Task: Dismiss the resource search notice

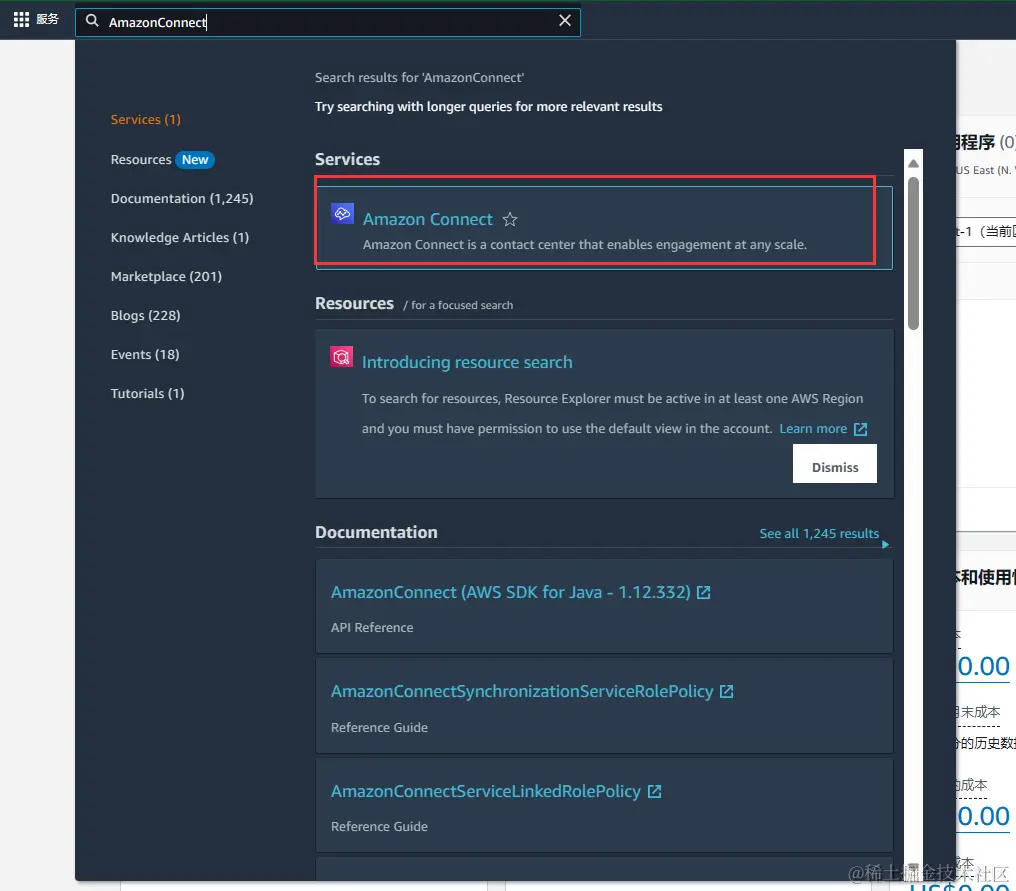Action: (835, 464)
